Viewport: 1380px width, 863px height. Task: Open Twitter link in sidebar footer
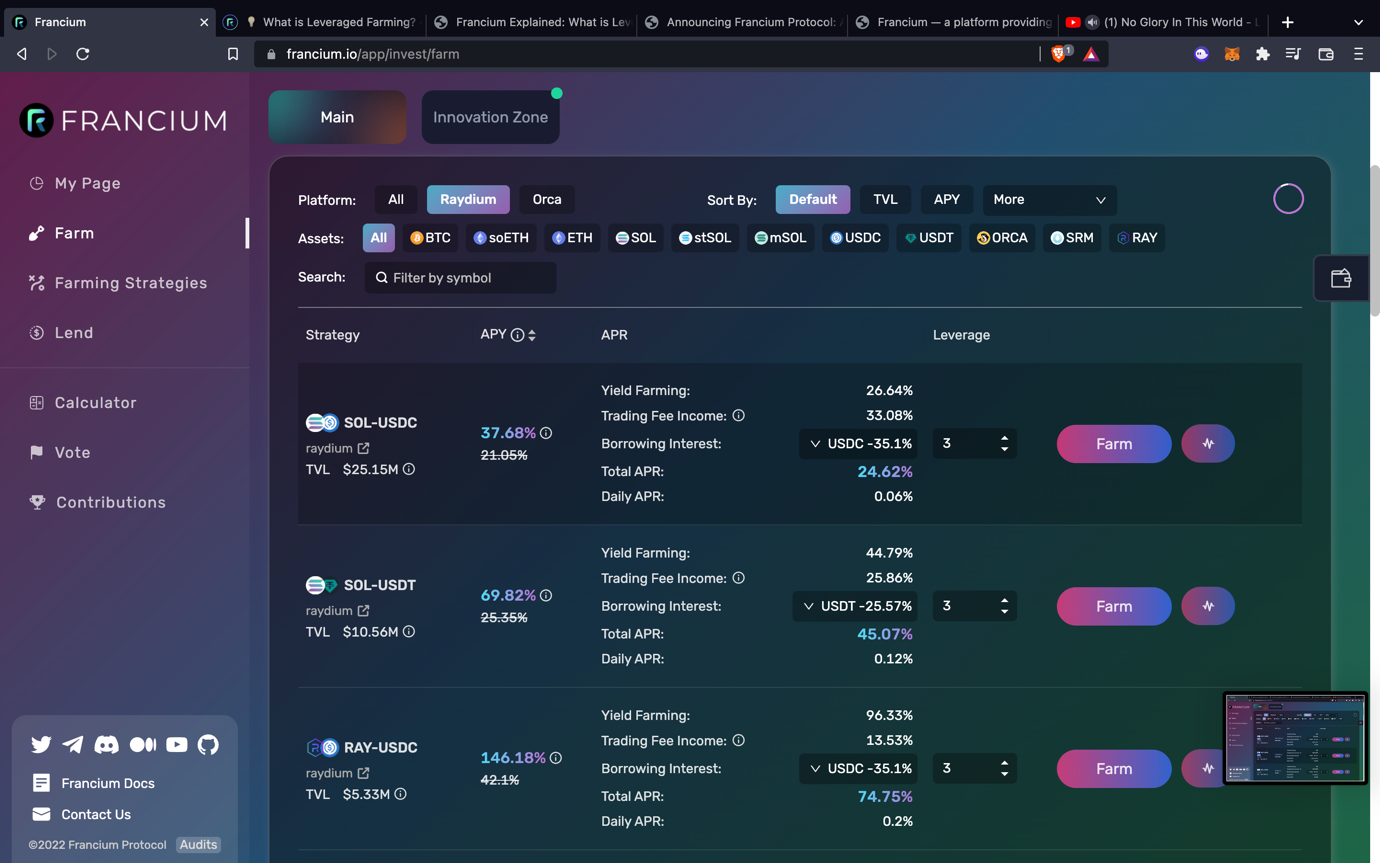pyautogui.click(x=41, y=744)
